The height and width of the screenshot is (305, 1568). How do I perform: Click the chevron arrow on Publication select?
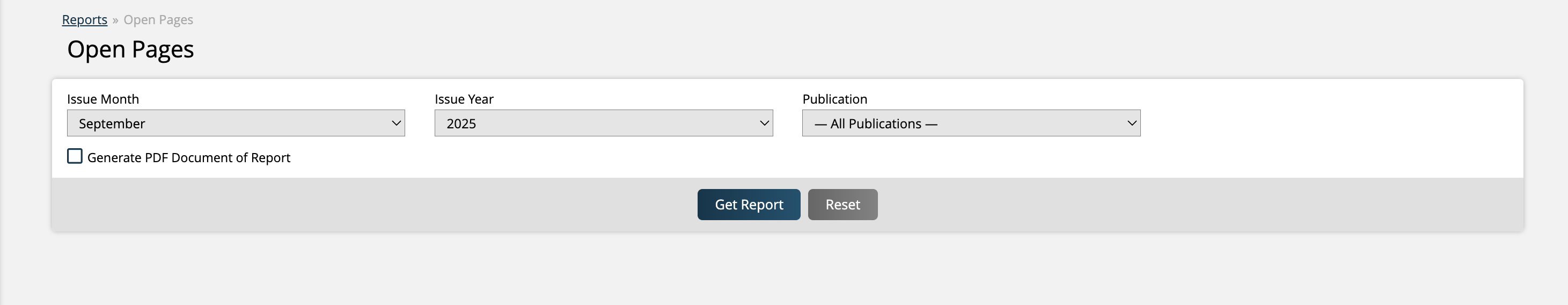[1132, 123]
